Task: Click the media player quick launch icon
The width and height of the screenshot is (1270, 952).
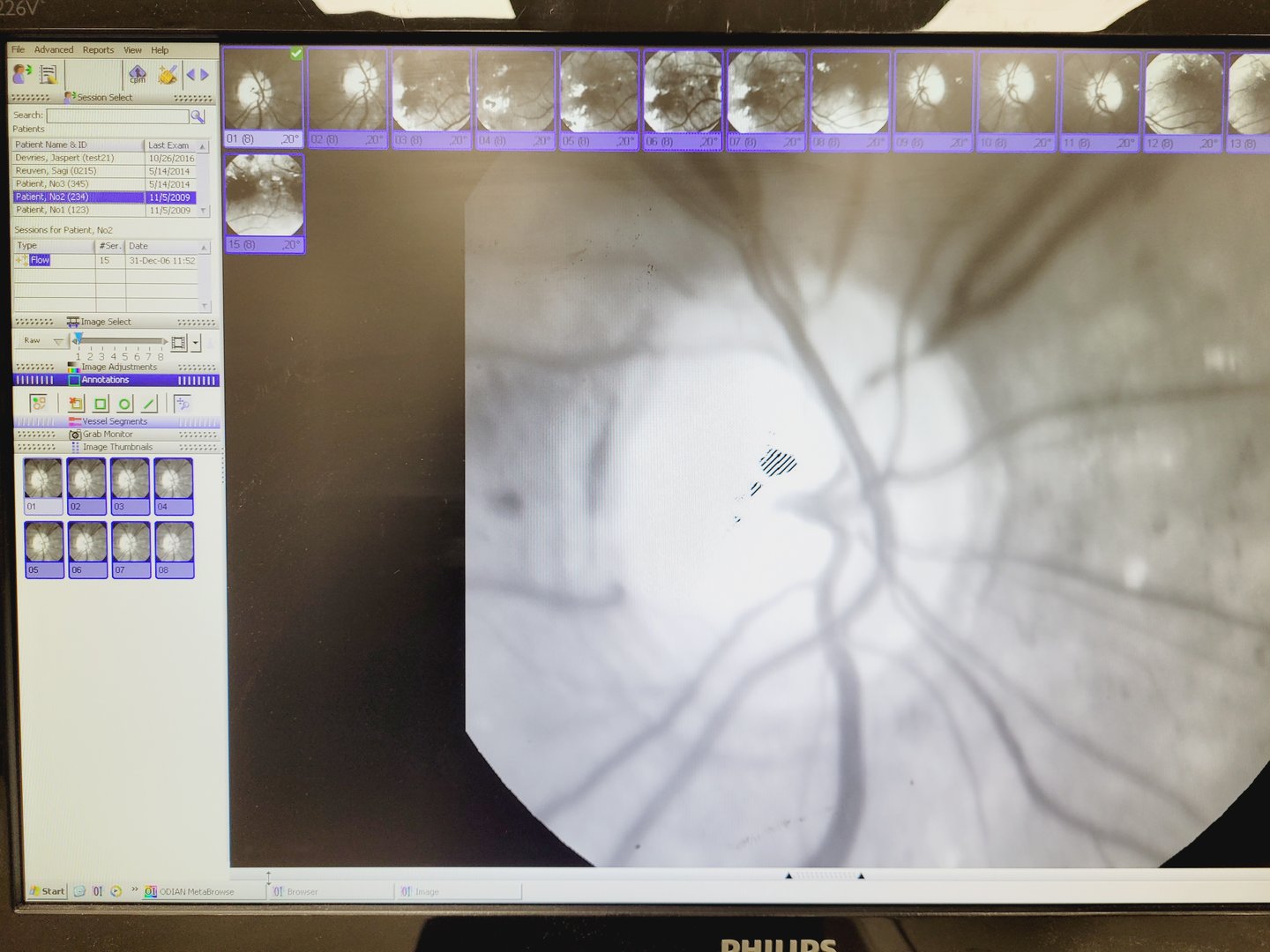Action: (x=116, y=891)
